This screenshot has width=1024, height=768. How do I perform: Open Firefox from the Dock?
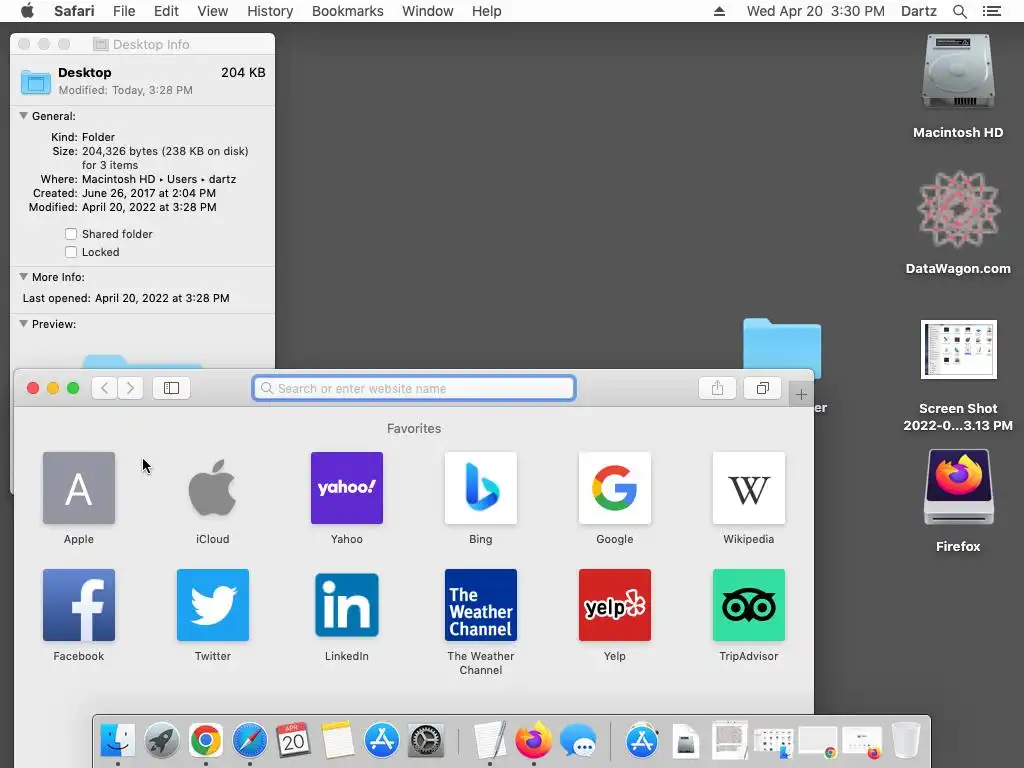534,741
